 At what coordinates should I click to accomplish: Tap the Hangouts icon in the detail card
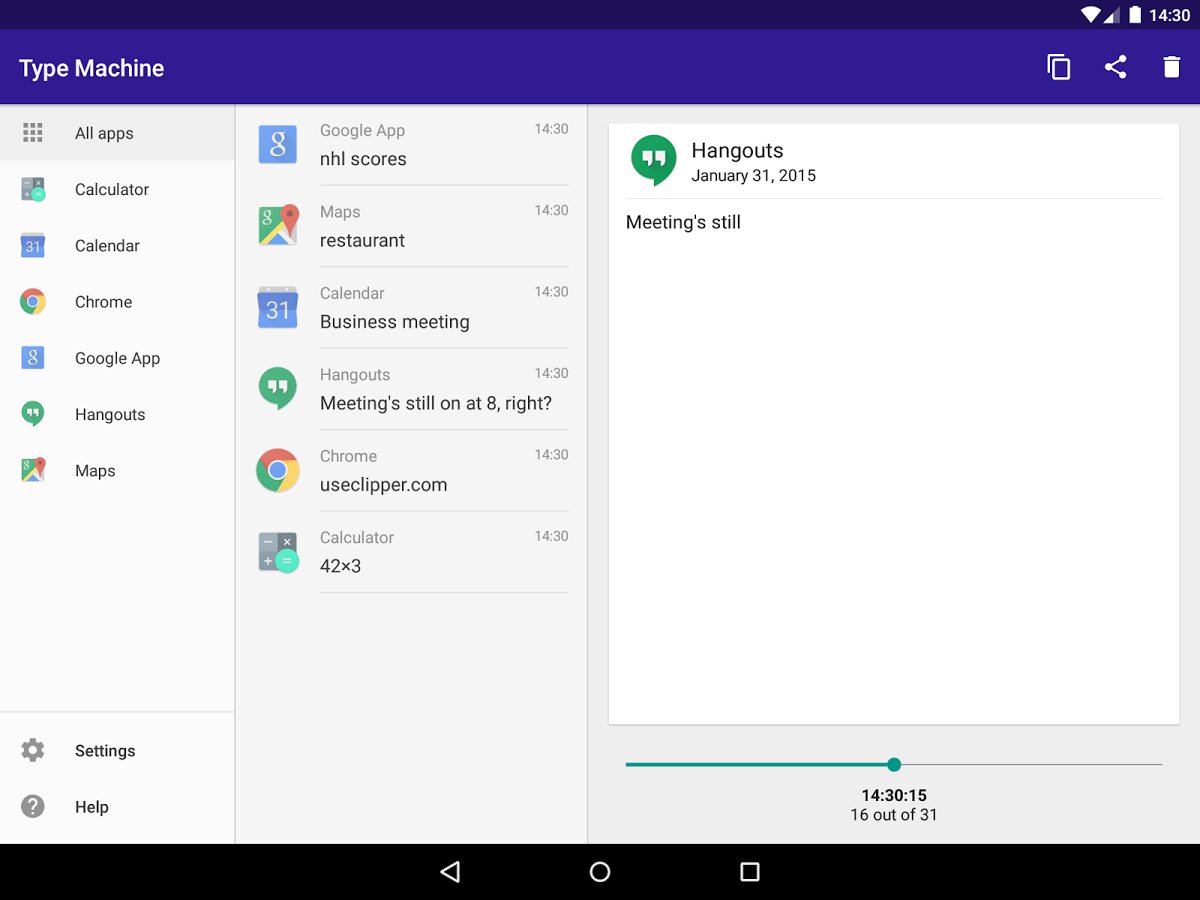[653, 160]
